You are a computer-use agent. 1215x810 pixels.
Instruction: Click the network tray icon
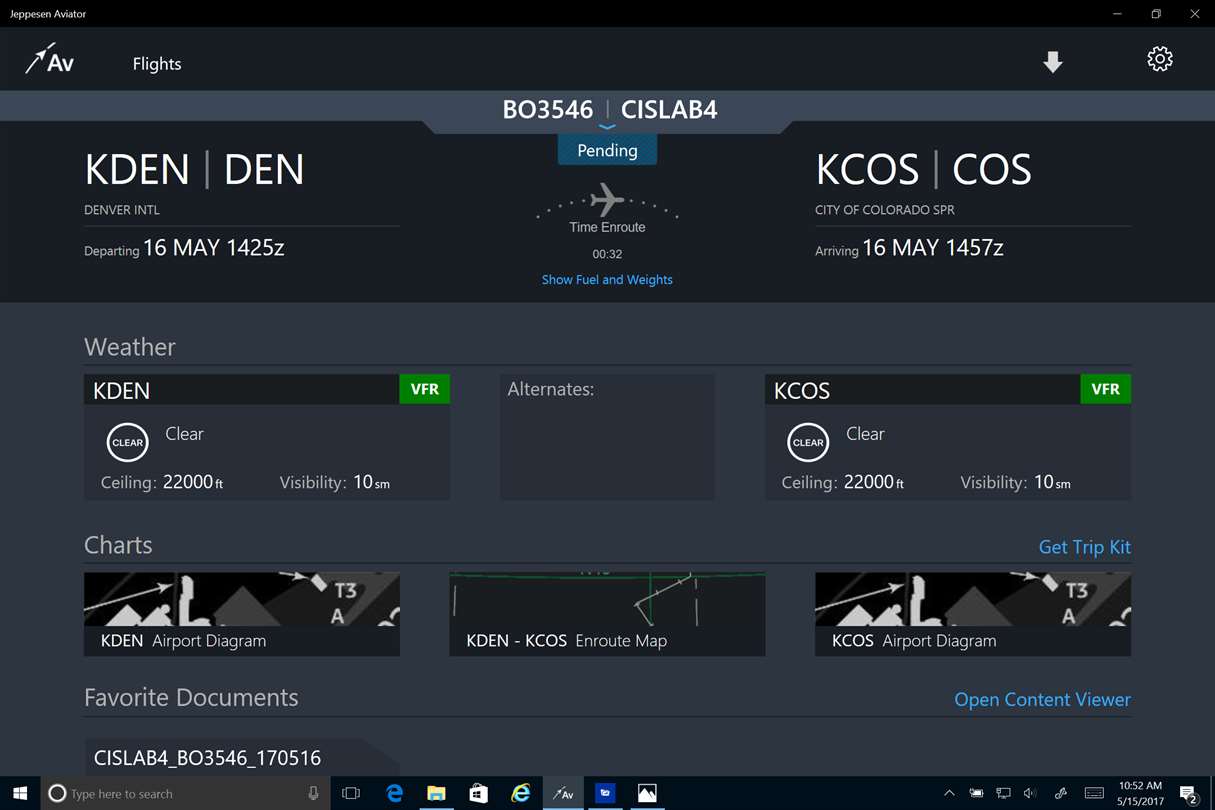[1003, 793]
